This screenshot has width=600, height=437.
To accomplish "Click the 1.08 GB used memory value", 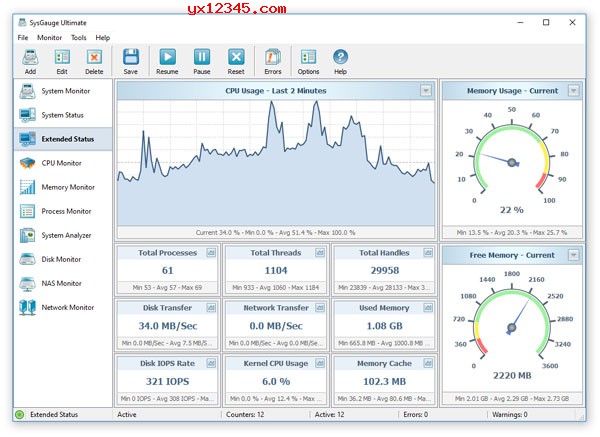I will pos(385,326).
